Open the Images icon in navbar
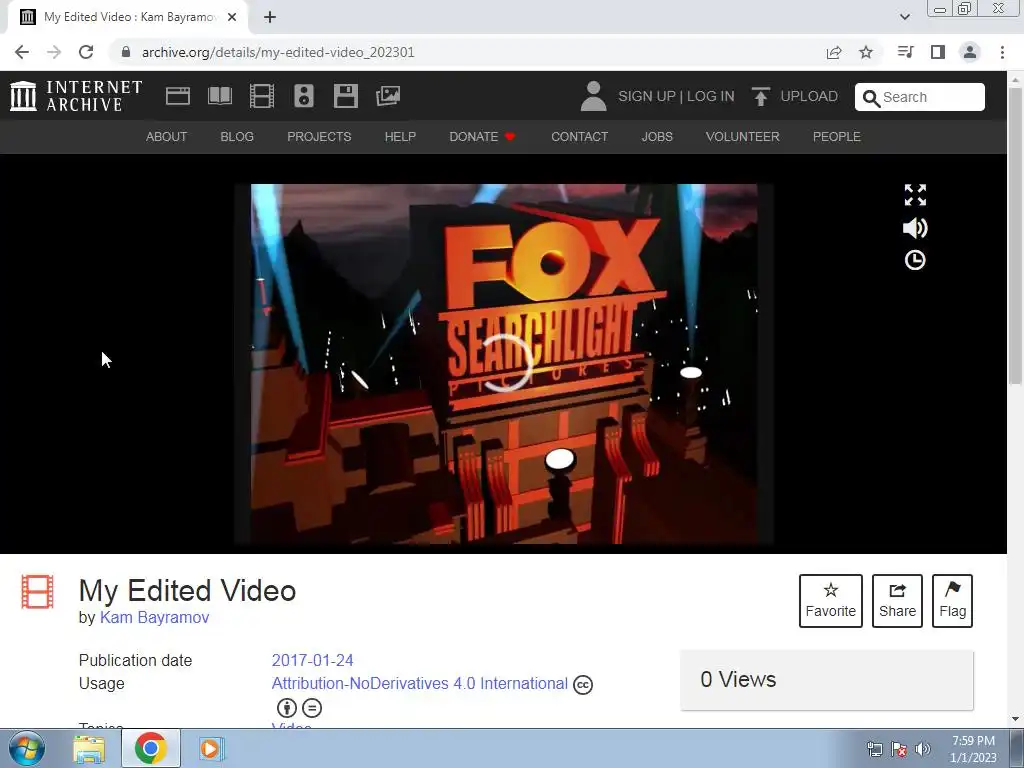The image size is (1024, 768). click(x=388, y=96)
